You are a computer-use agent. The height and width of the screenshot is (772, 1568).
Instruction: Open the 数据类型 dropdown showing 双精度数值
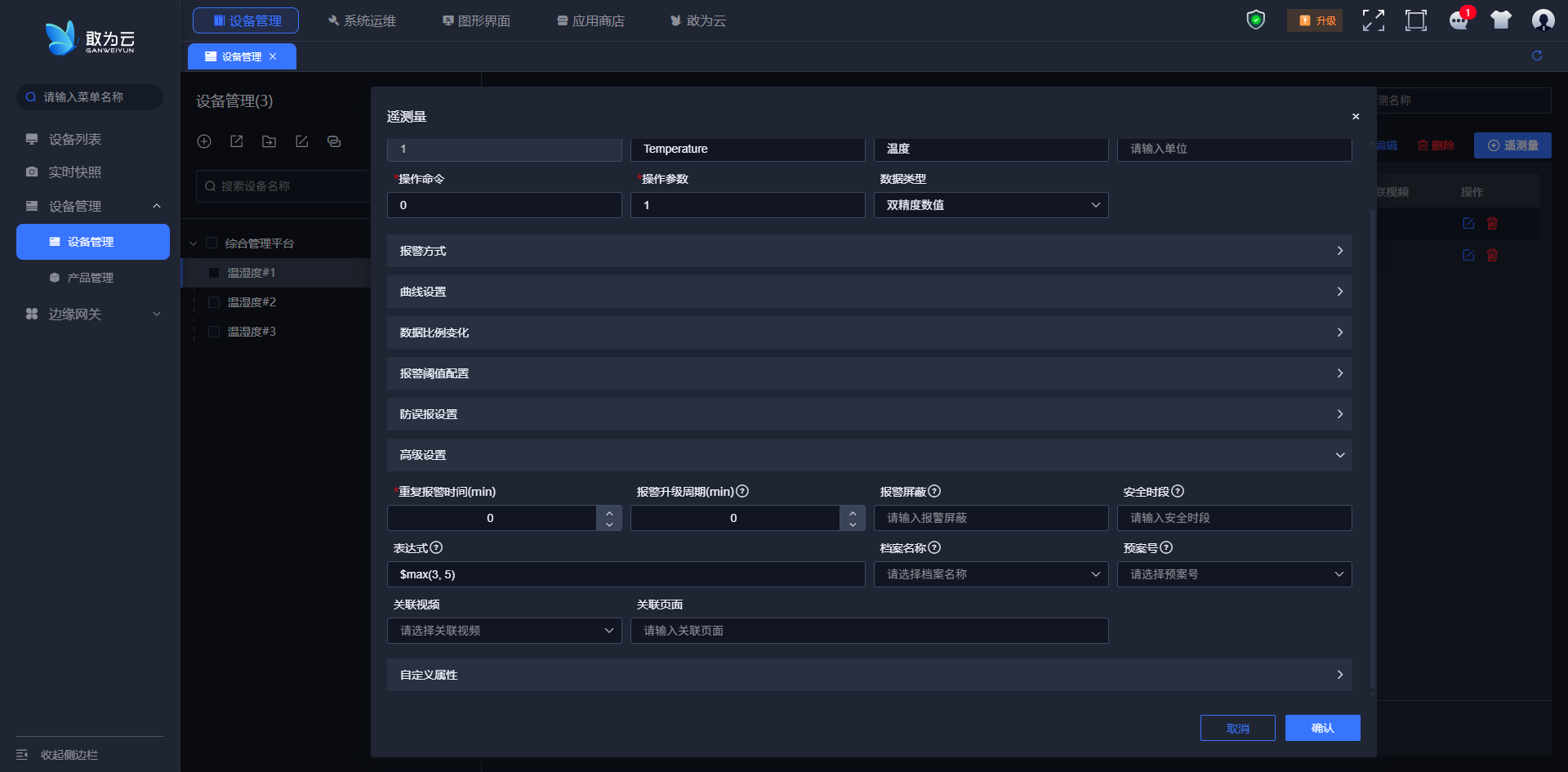pos(991,205)
